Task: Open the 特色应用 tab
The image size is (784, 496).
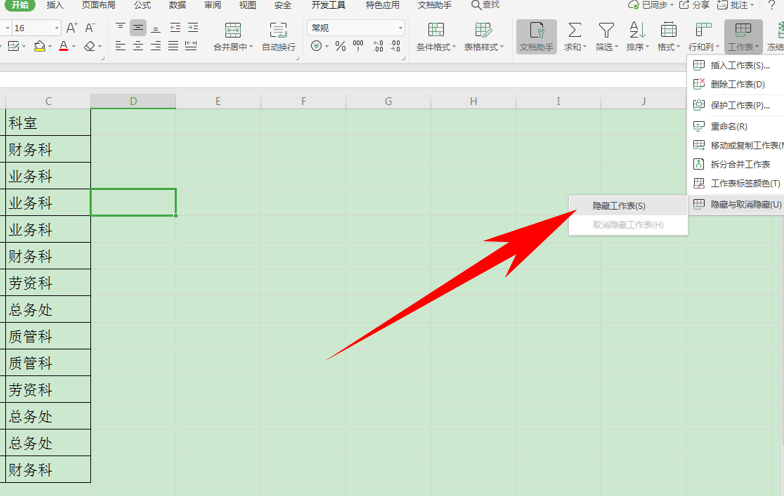Action: pos(382,5)
